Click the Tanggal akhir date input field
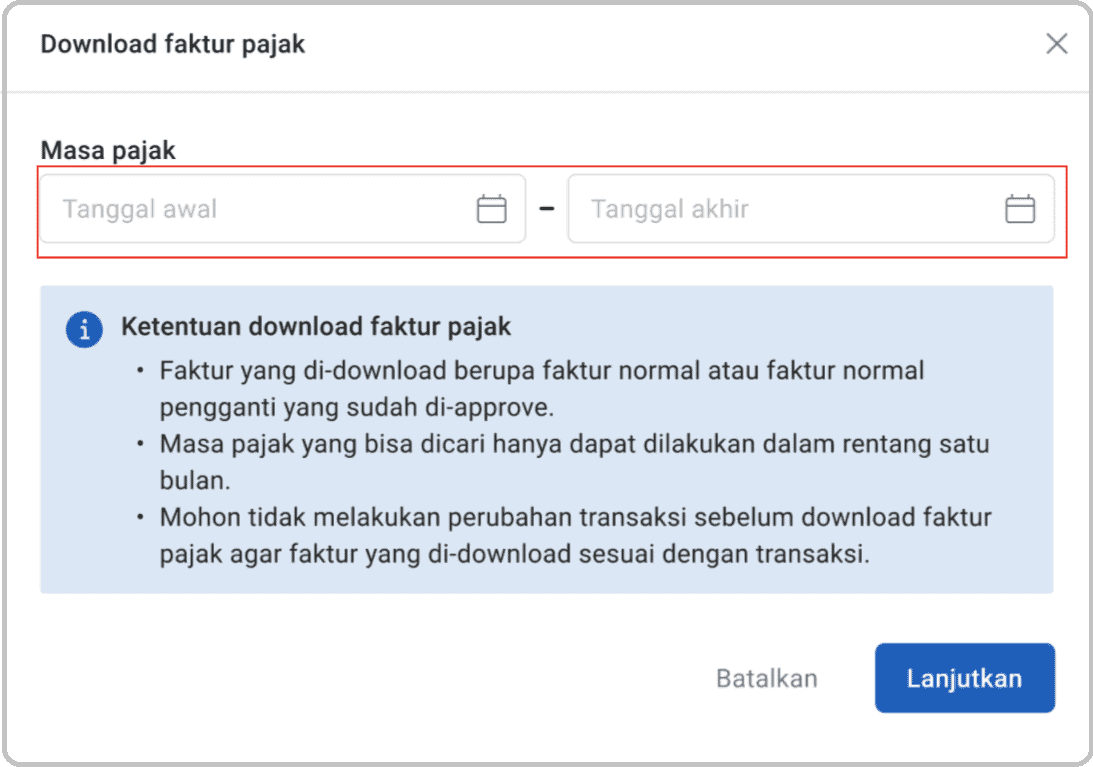 [x=780, y=208]
